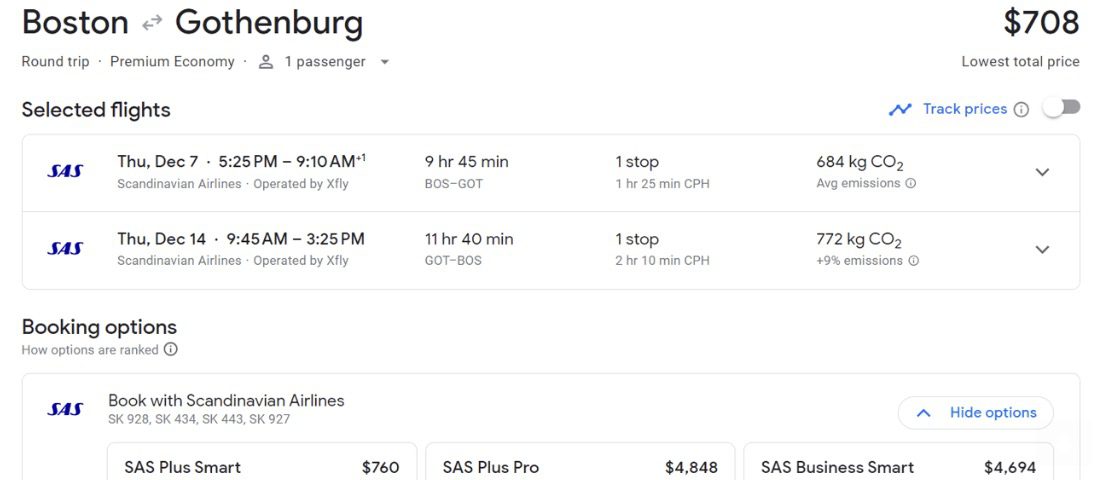Click the SAS logo on the Dec 14 flight
The width and height of the screenshot is (1104, 480).
(x=65, y=248)
